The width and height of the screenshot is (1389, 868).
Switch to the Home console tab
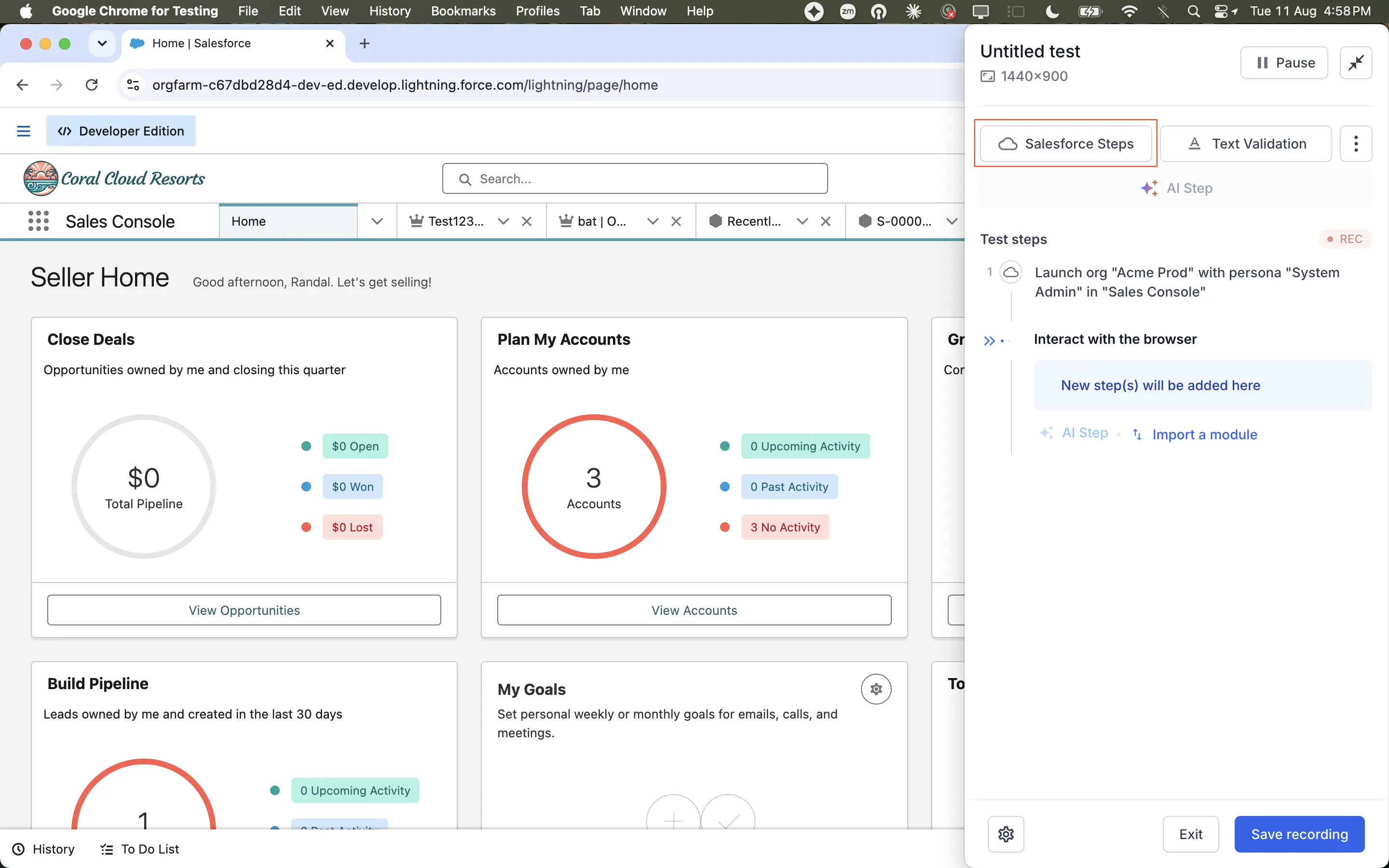(x=288, y=222)
